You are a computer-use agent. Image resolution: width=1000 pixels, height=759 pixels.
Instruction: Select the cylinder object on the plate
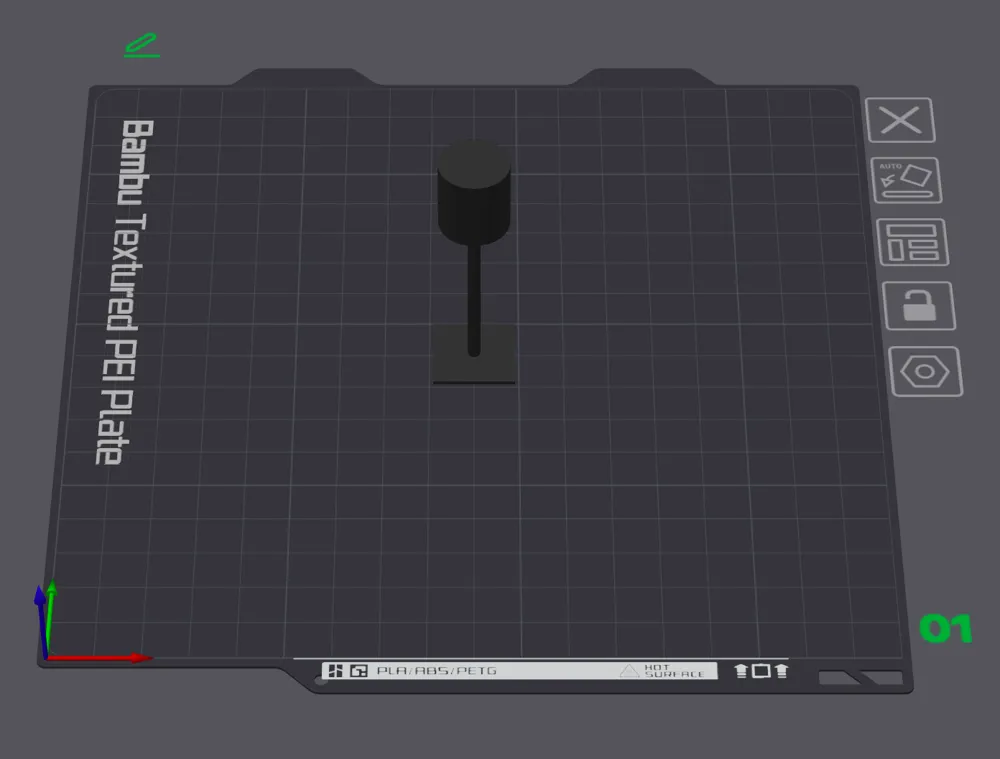tap(474, 192)
